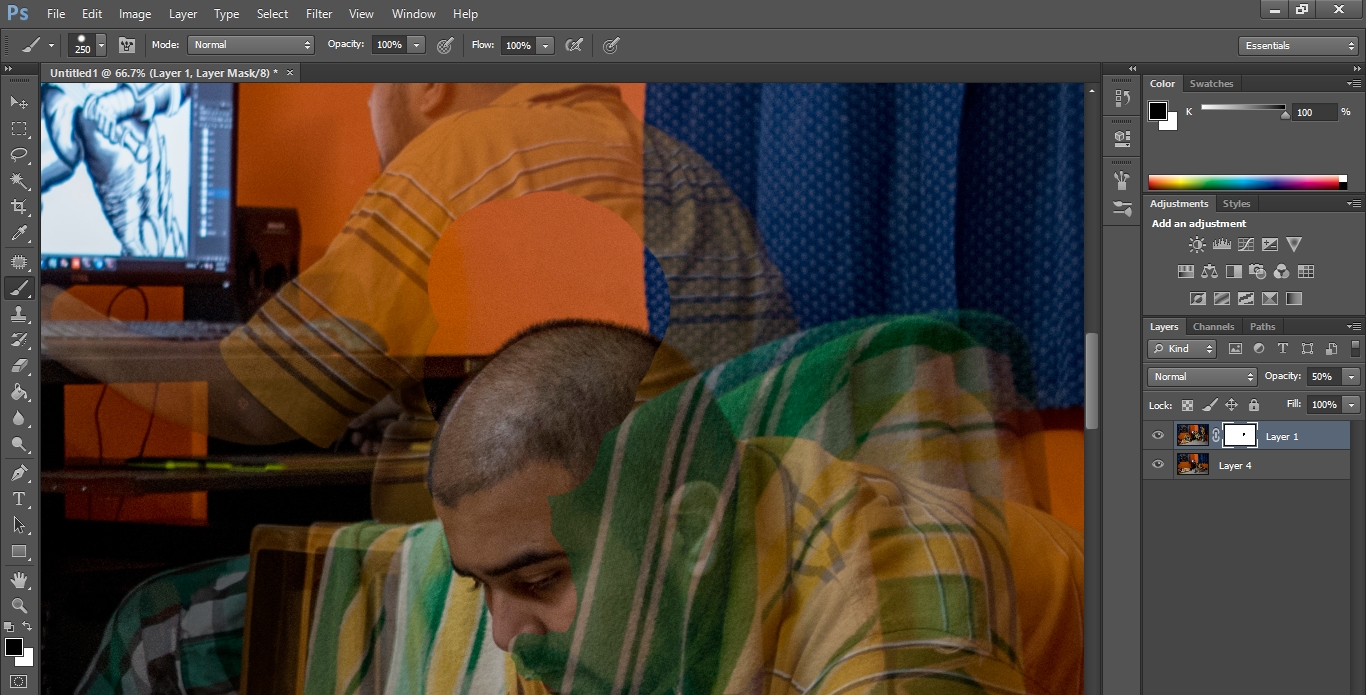This screenshot has width=1366, height=695.
Task: Toggle pressure control for opacity
Action: pyautogui.click(x=445, y=45)
